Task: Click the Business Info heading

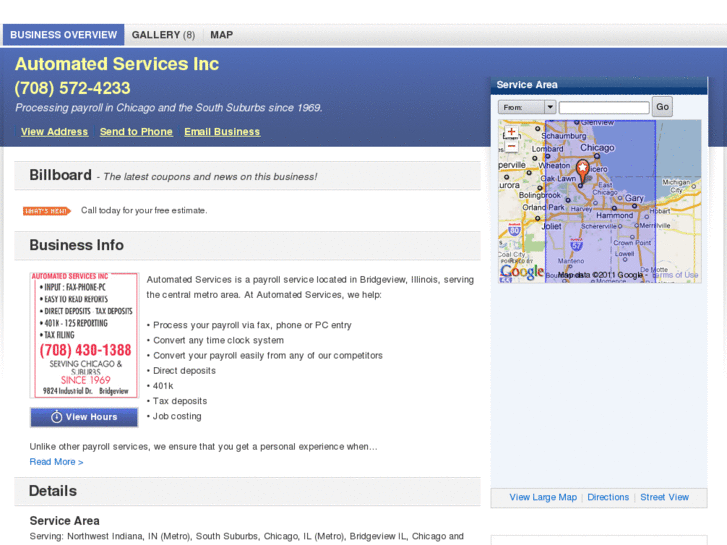Action: tap(77, 245)
